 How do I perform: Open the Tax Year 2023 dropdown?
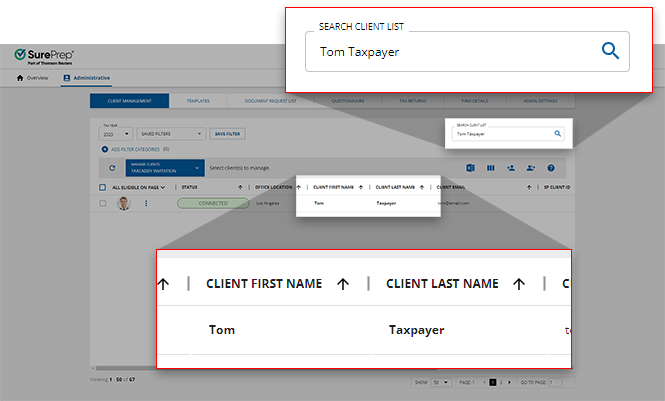(x=116, y=134)
